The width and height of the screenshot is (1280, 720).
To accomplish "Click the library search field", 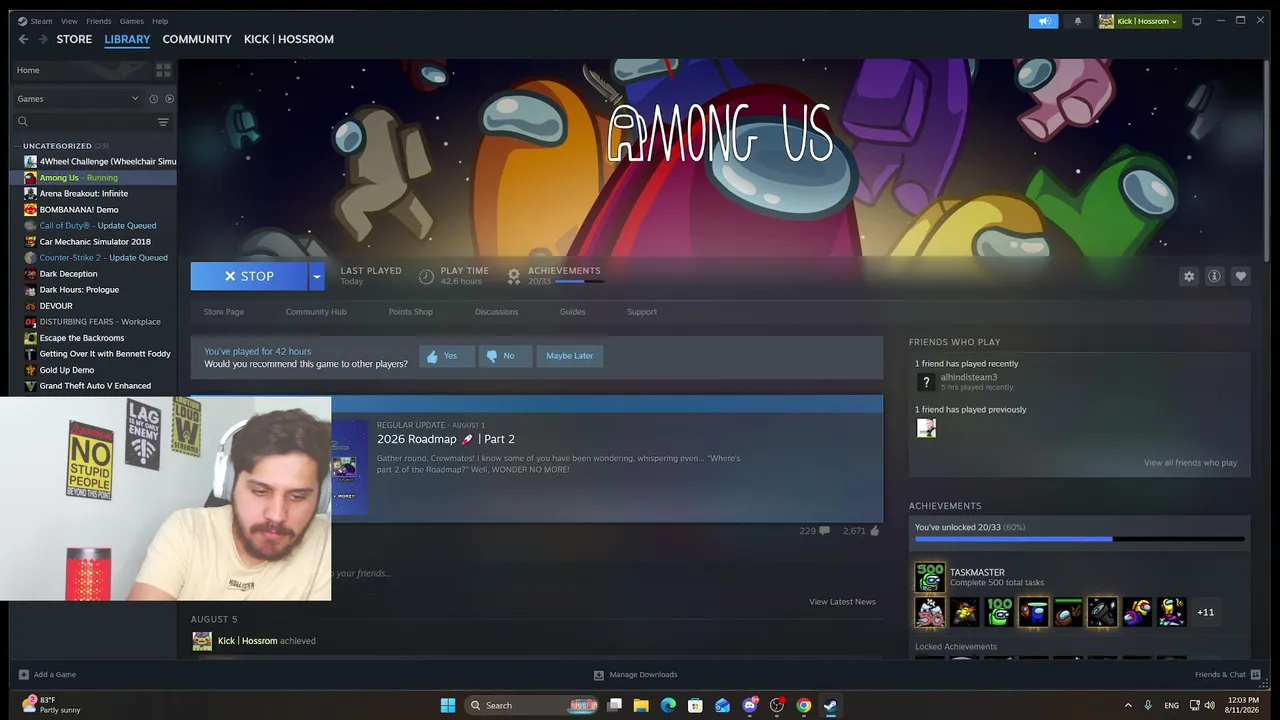I will click(85, 122).
